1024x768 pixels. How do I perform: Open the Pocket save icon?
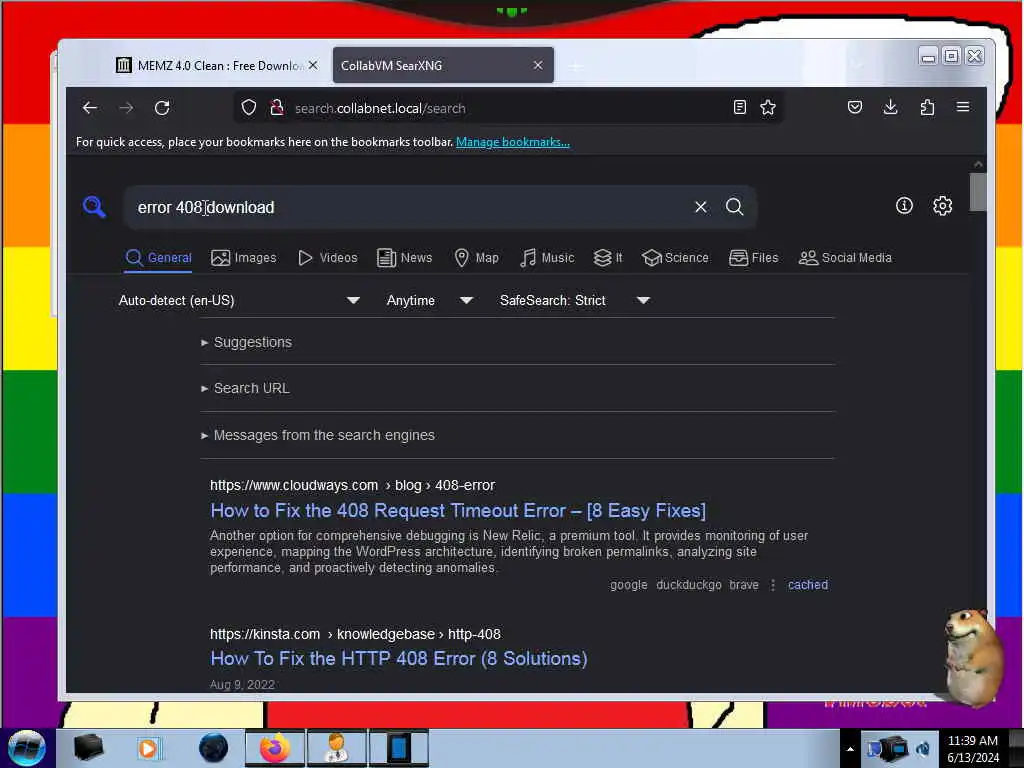pos(855,107)
